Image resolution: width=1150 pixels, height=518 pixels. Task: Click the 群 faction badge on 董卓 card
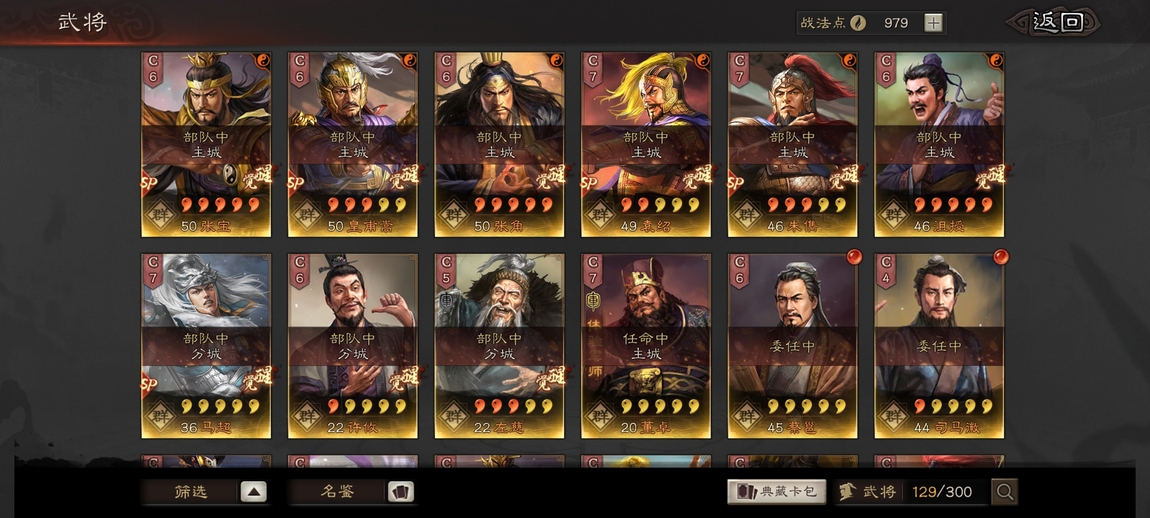coord(600,417)
